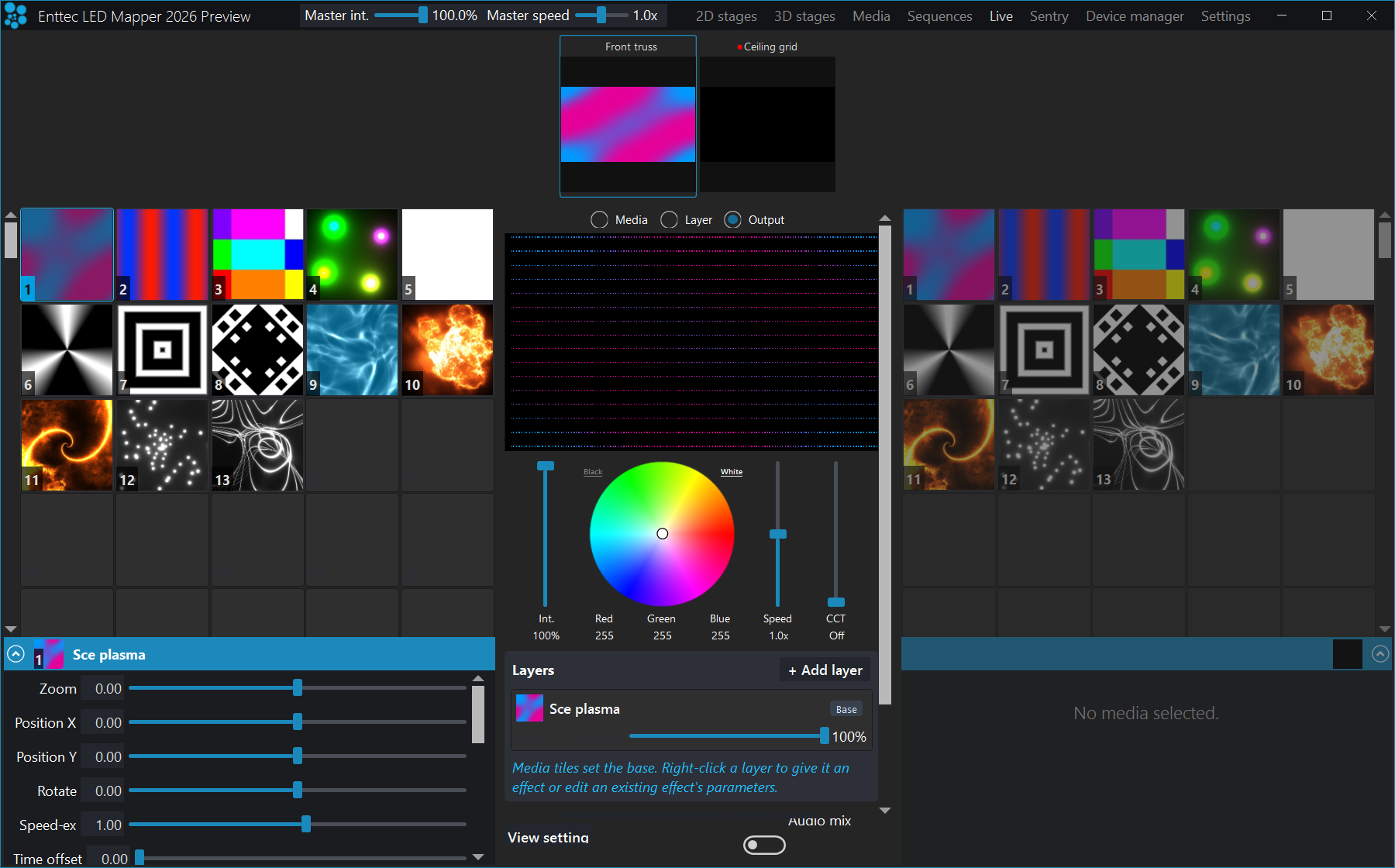Click the parameters list scroll-down arrow
The height and width of the screenshot is (868, 1395).
(478, 857)
